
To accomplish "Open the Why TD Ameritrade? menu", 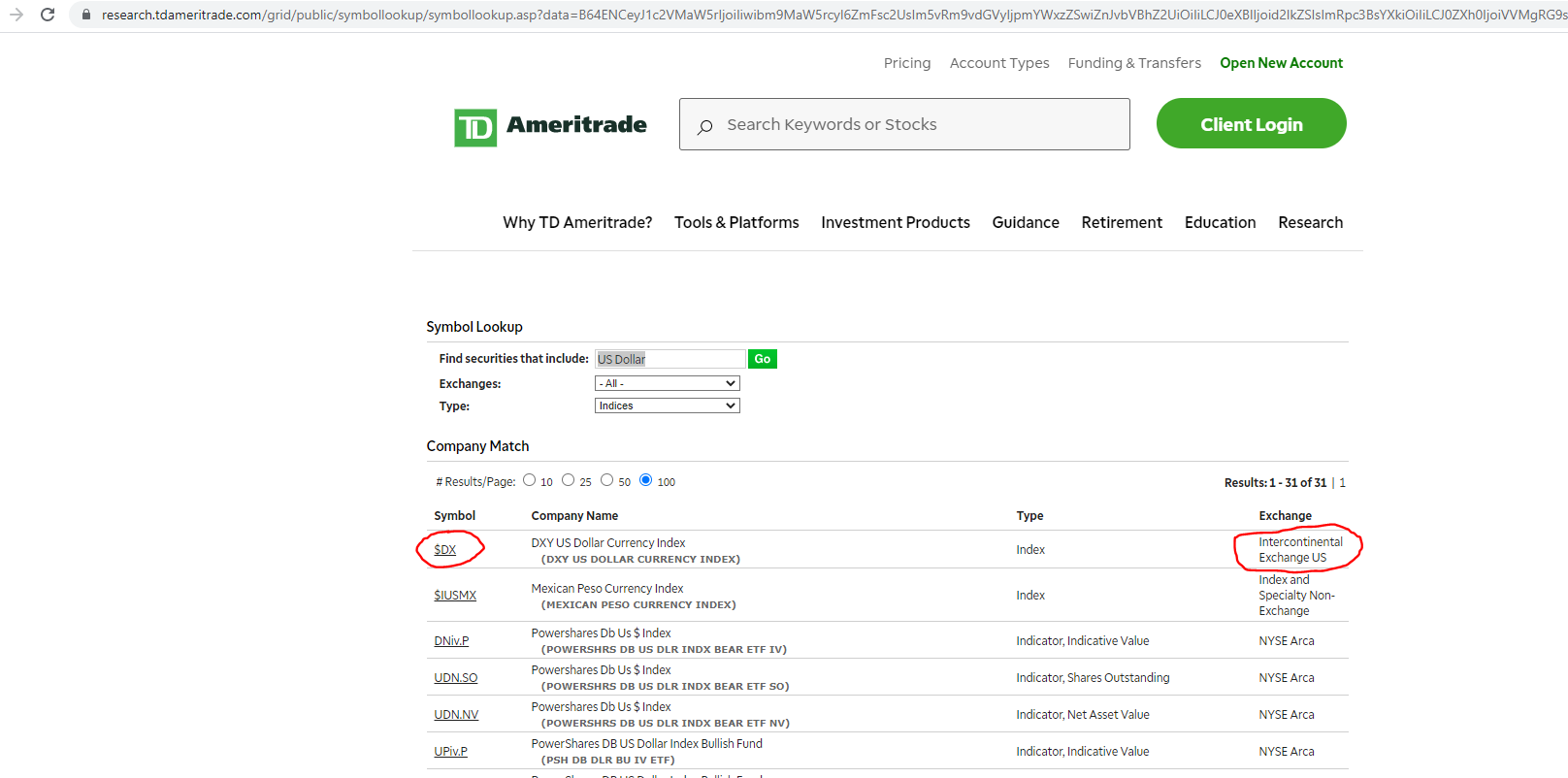I will tap(577, 222).
